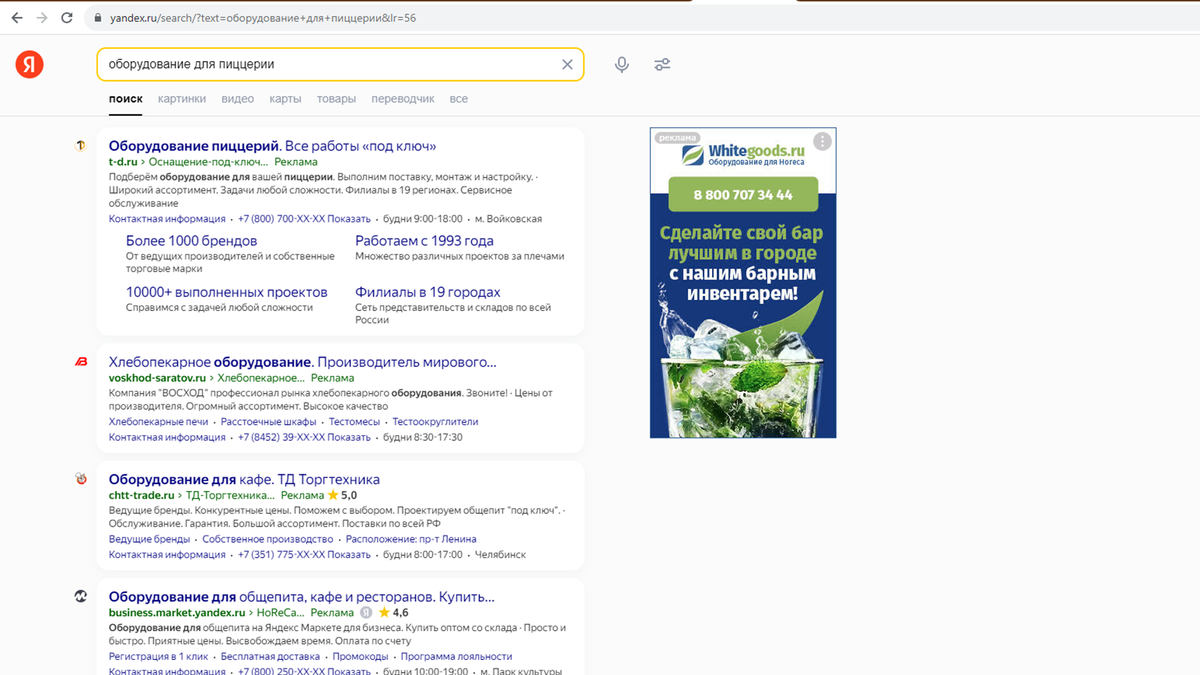The height and width of the screenshot is (675, 1200).
Task: Show phone +7 (351) 775-XX-XX
Action: tap(304, 554)
